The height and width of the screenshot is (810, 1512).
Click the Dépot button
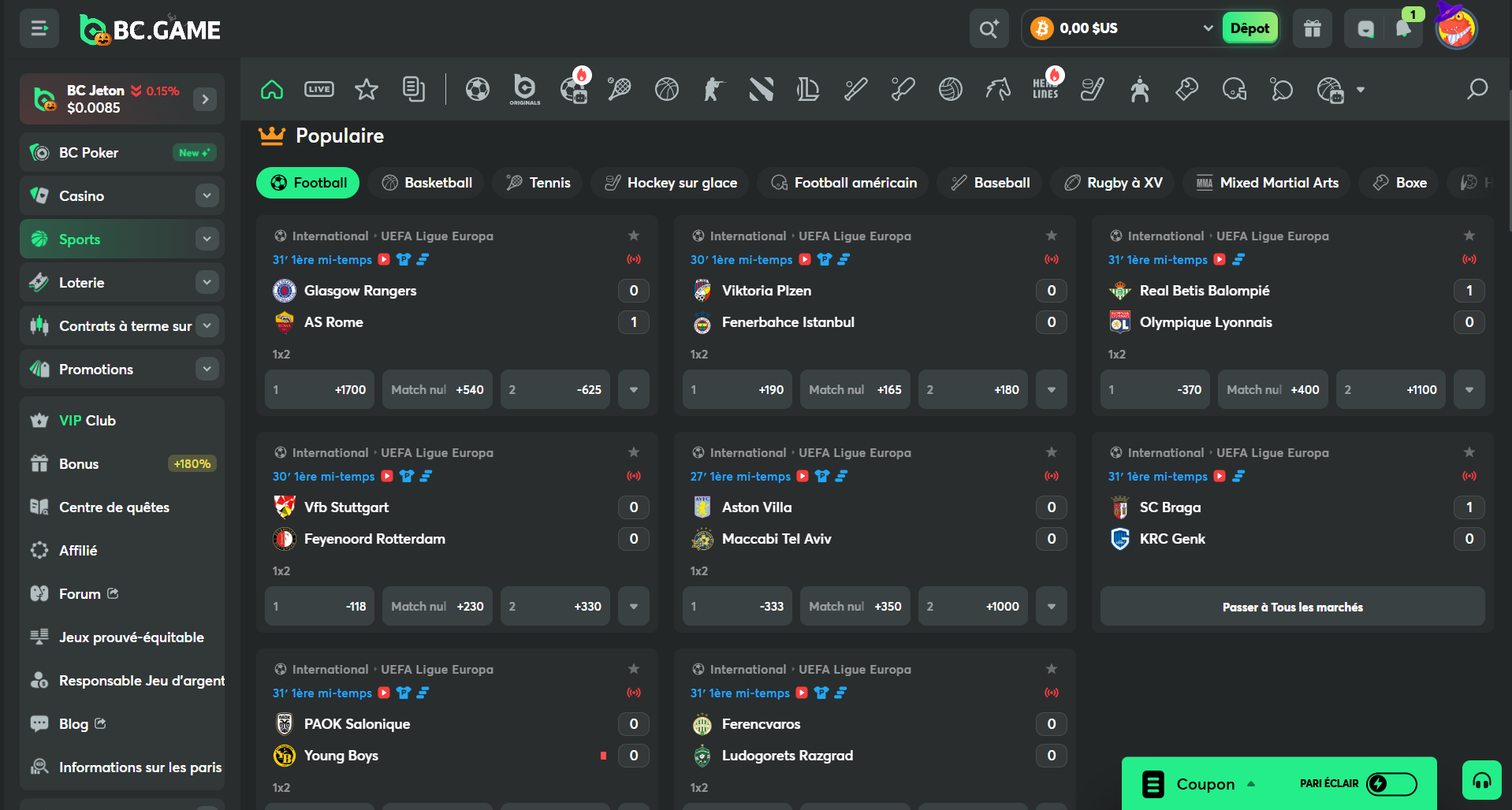point(1249,28)
